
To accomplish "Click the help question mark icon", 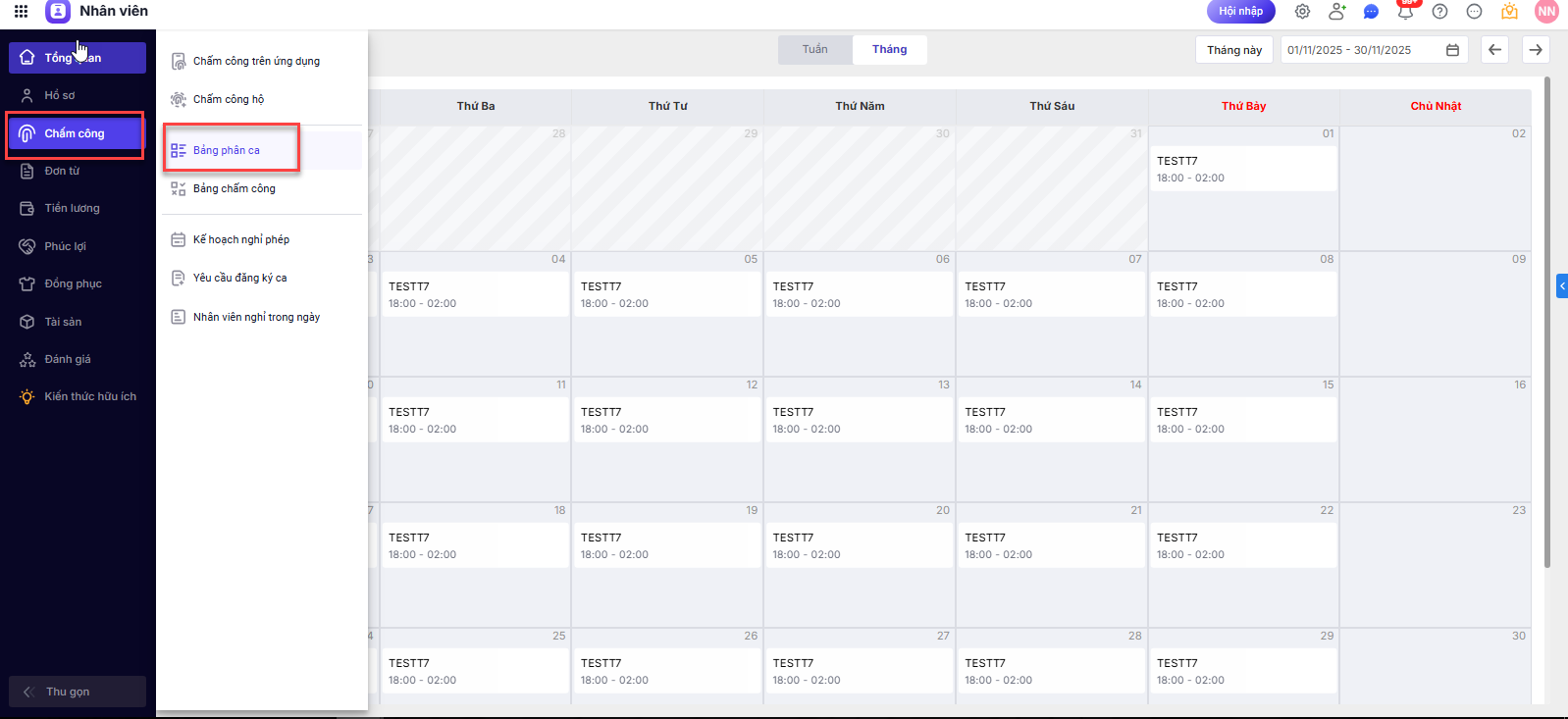I will pos(1439,12).
